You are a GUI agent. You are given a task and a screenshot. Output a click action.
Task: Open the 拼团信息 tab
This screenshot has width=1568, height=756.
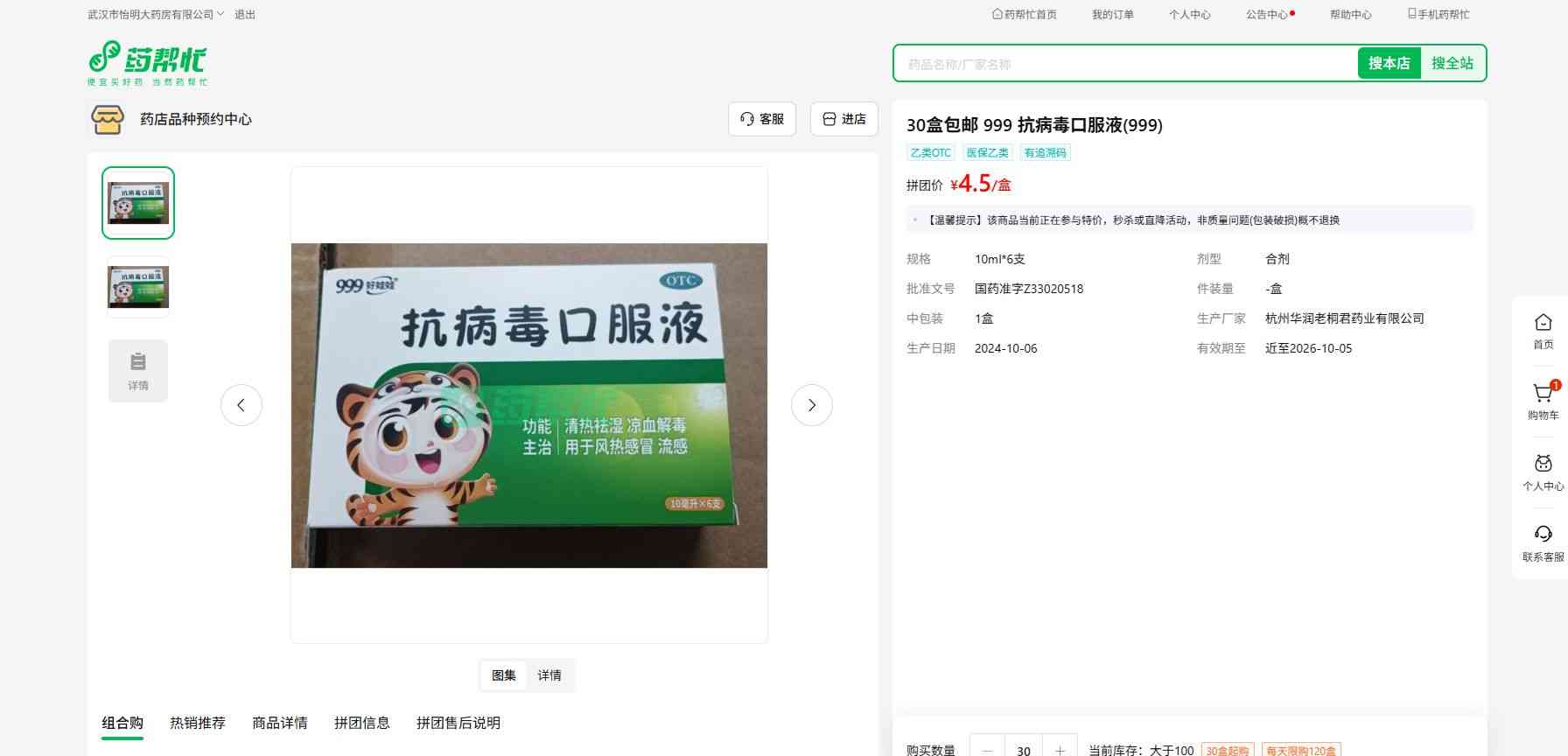click(x=362, y=723)
